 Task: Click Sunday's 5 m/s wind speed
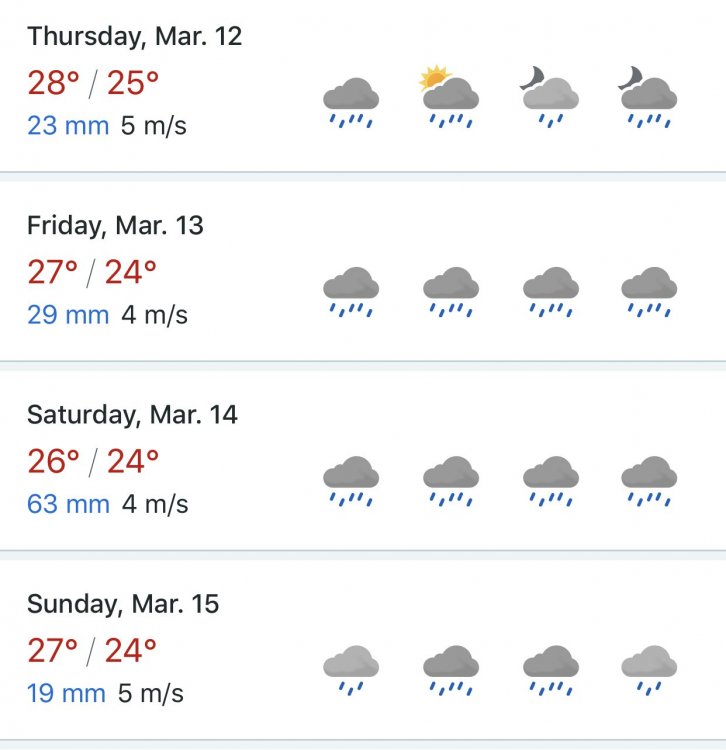[x=152, y=693]
